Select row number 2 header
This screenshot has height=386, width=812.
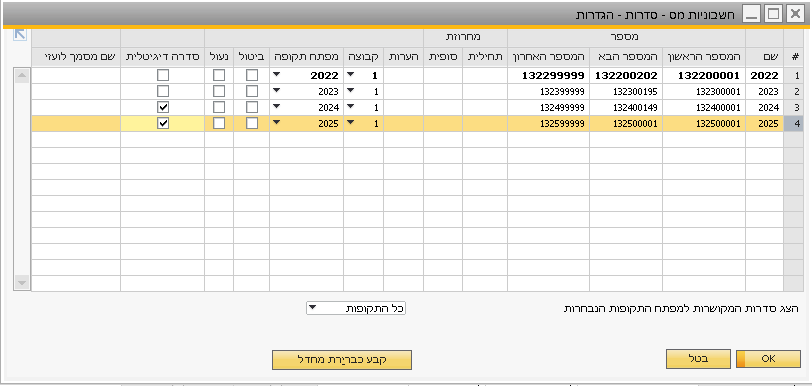click(x=794, y=91)
